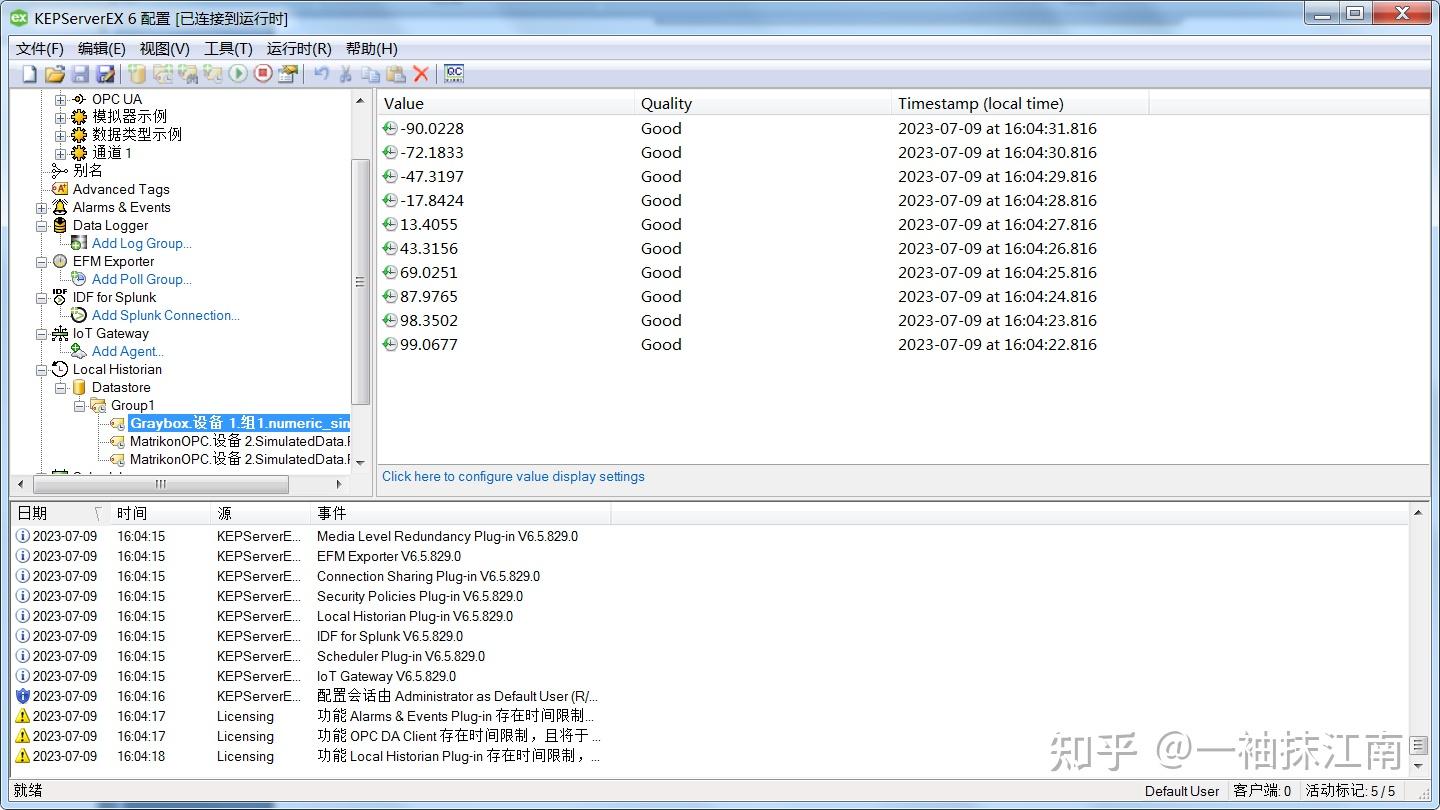Click the red disconnect runtime toolbar icon

click(263, 74)
